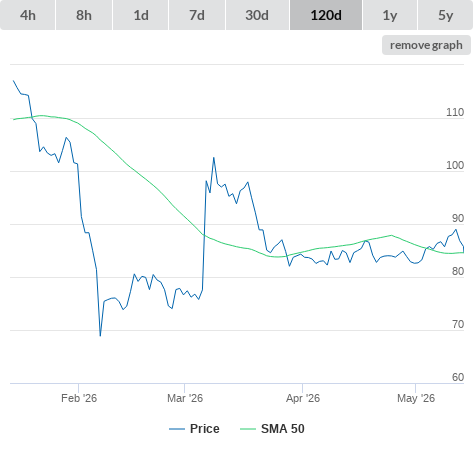474x455 pixels.
Task: Click the price low point near 70
Action: pyautogui.click(x=100, y=335)
